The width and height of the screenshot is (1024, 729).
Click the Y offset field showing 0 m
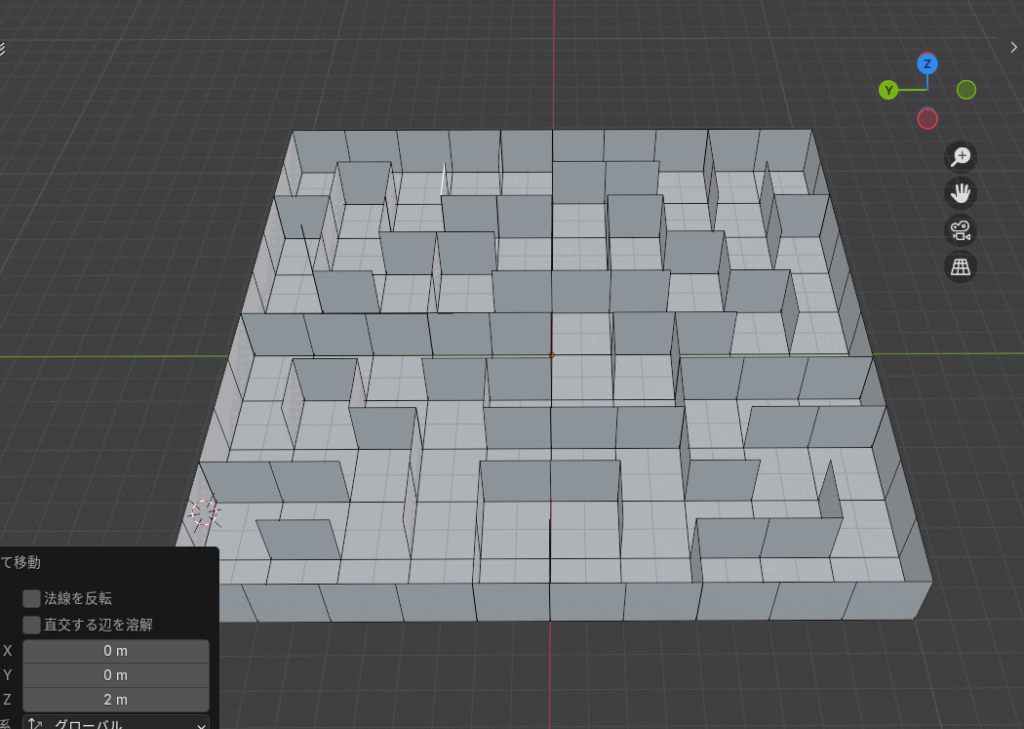pos(115,675)
